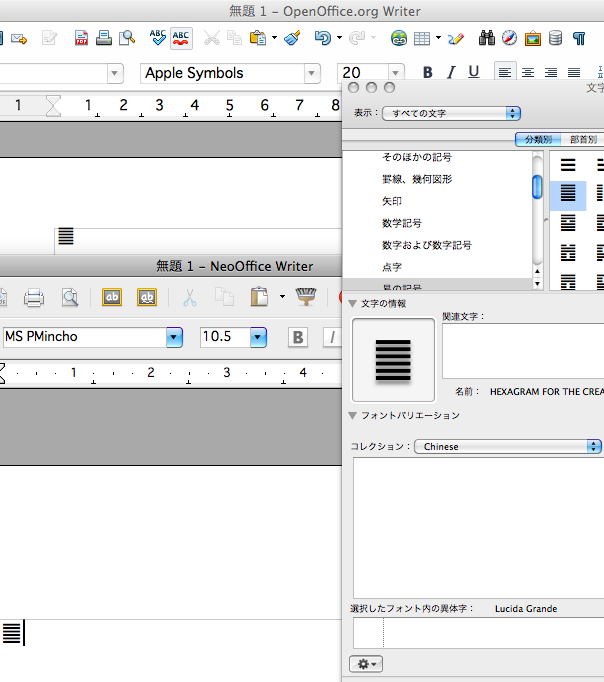
Task: Click the Copy icon in OpenOffice toolbar
Action: tap(234, 38)
